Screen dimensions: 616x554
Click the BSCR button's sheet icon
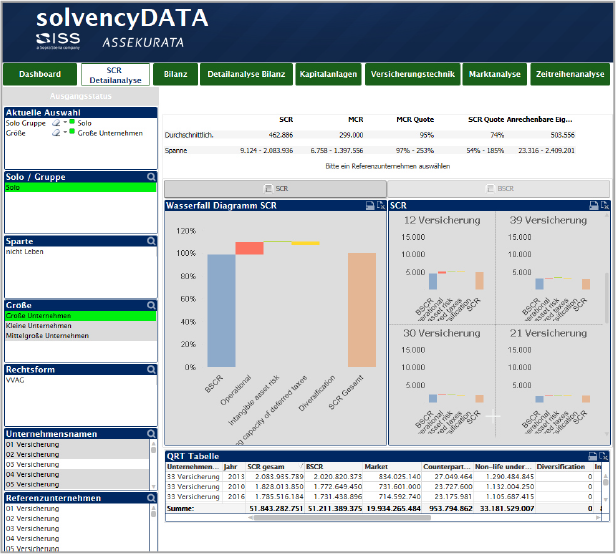pyautogui.click(x=490, y=189)
